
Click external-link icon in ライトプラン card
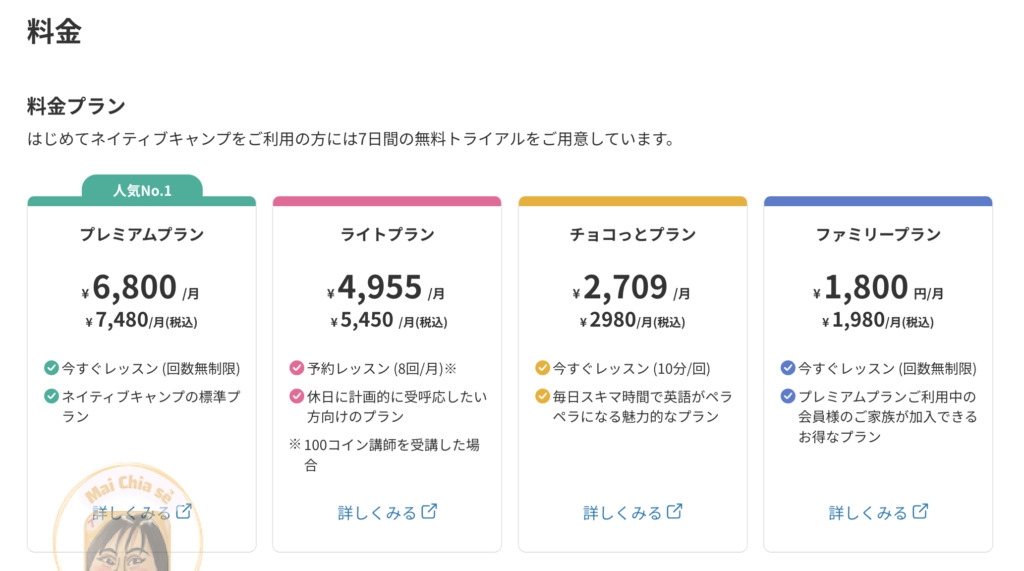[x=429, y=512]
